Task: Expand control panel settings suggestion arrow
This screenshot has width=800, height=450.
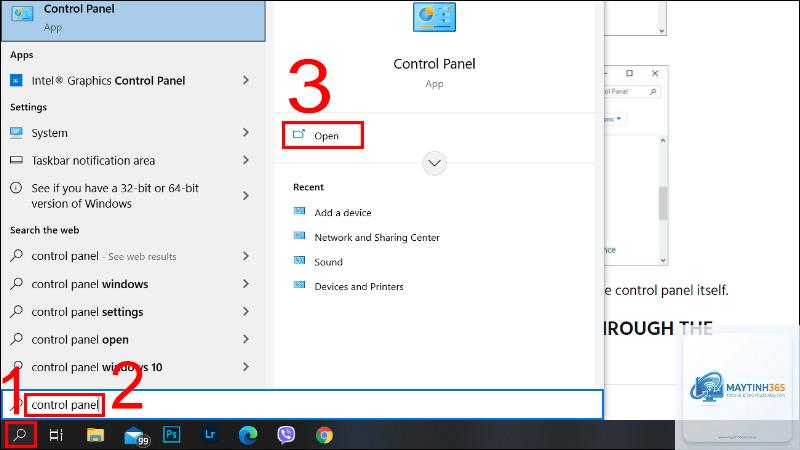Action: click(x=246, y=311)
